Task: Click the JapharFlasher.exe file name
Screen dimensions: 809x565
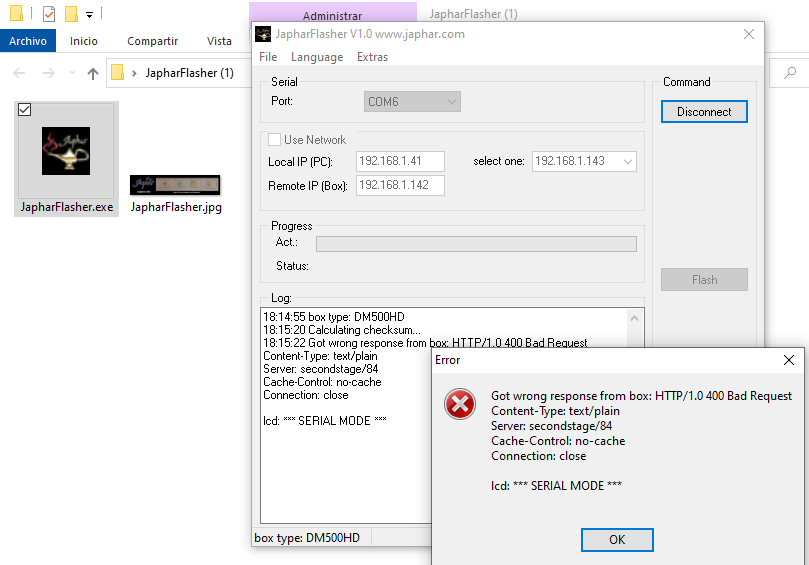Action: point(67,207)
